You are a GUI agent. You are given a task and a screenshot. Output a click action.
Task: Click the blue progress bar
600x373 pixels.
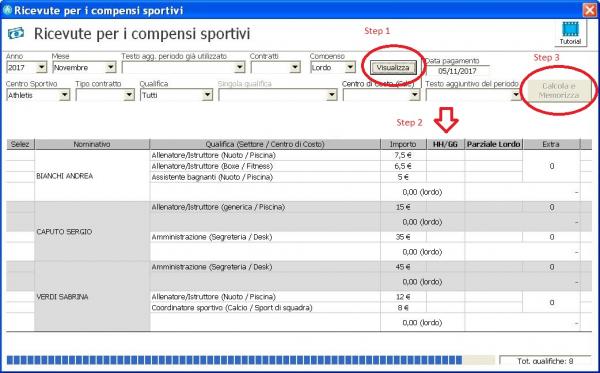pyautogui.click(x=250, y=360)
